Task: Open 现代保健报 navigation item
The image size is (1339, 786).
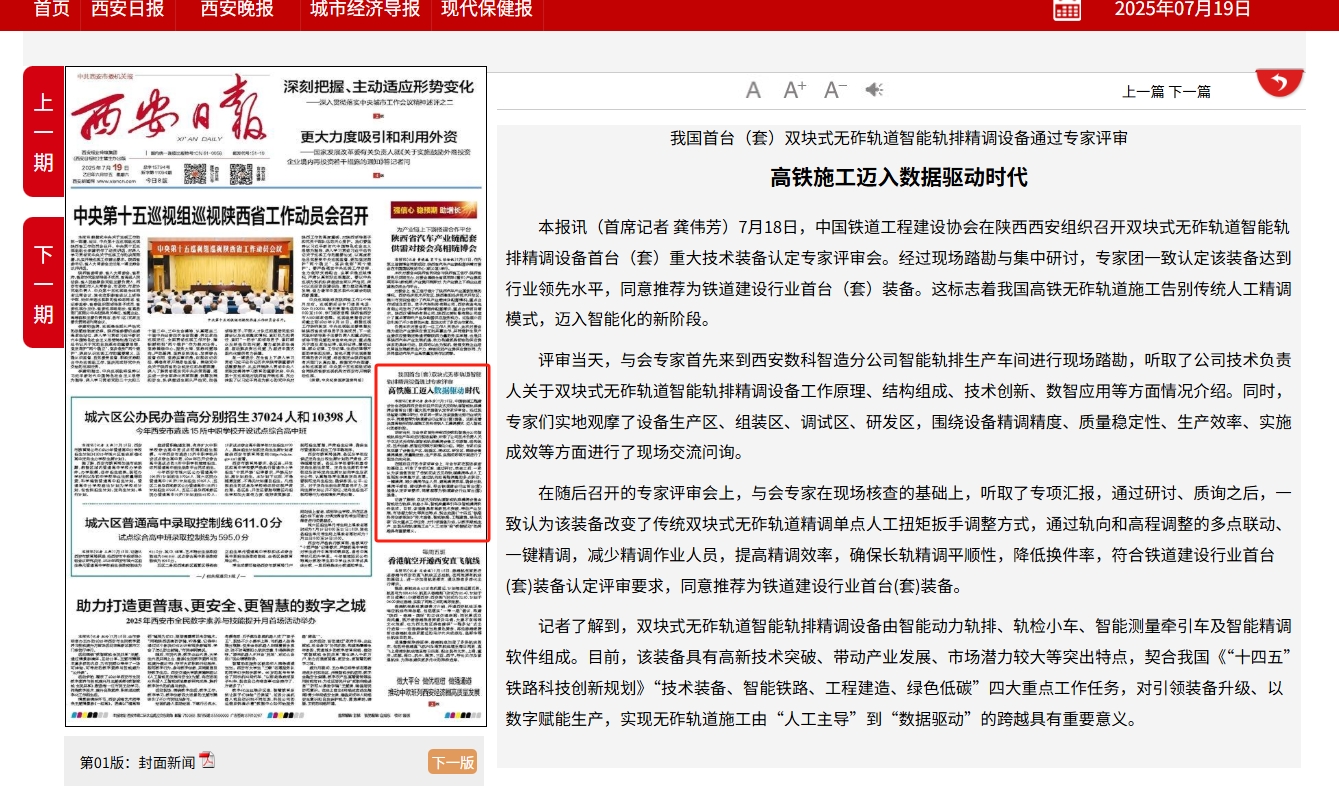Action: 487,9
